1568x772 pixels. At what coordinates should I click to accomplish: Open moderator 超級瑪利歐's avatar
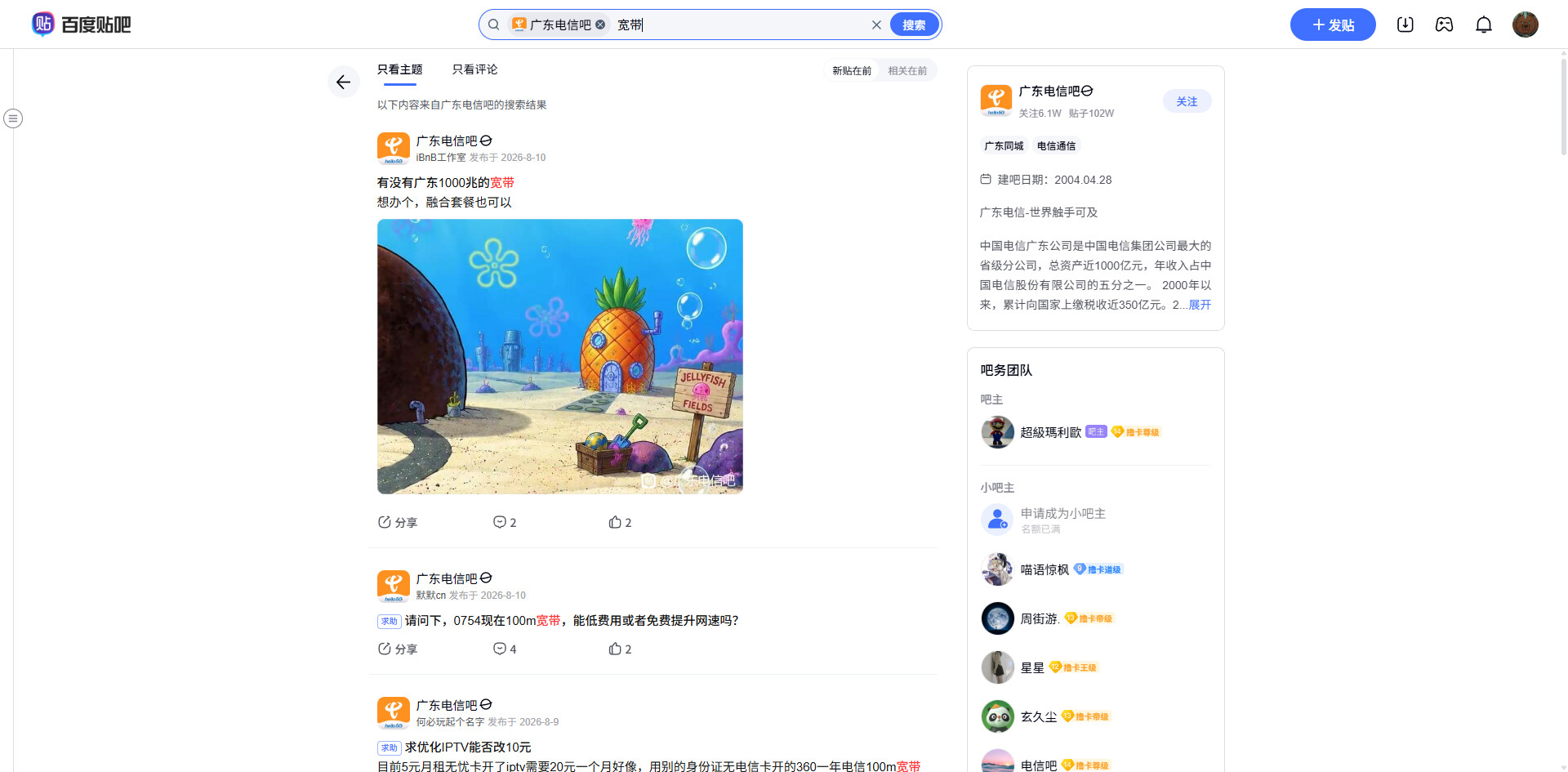(998, 432)
